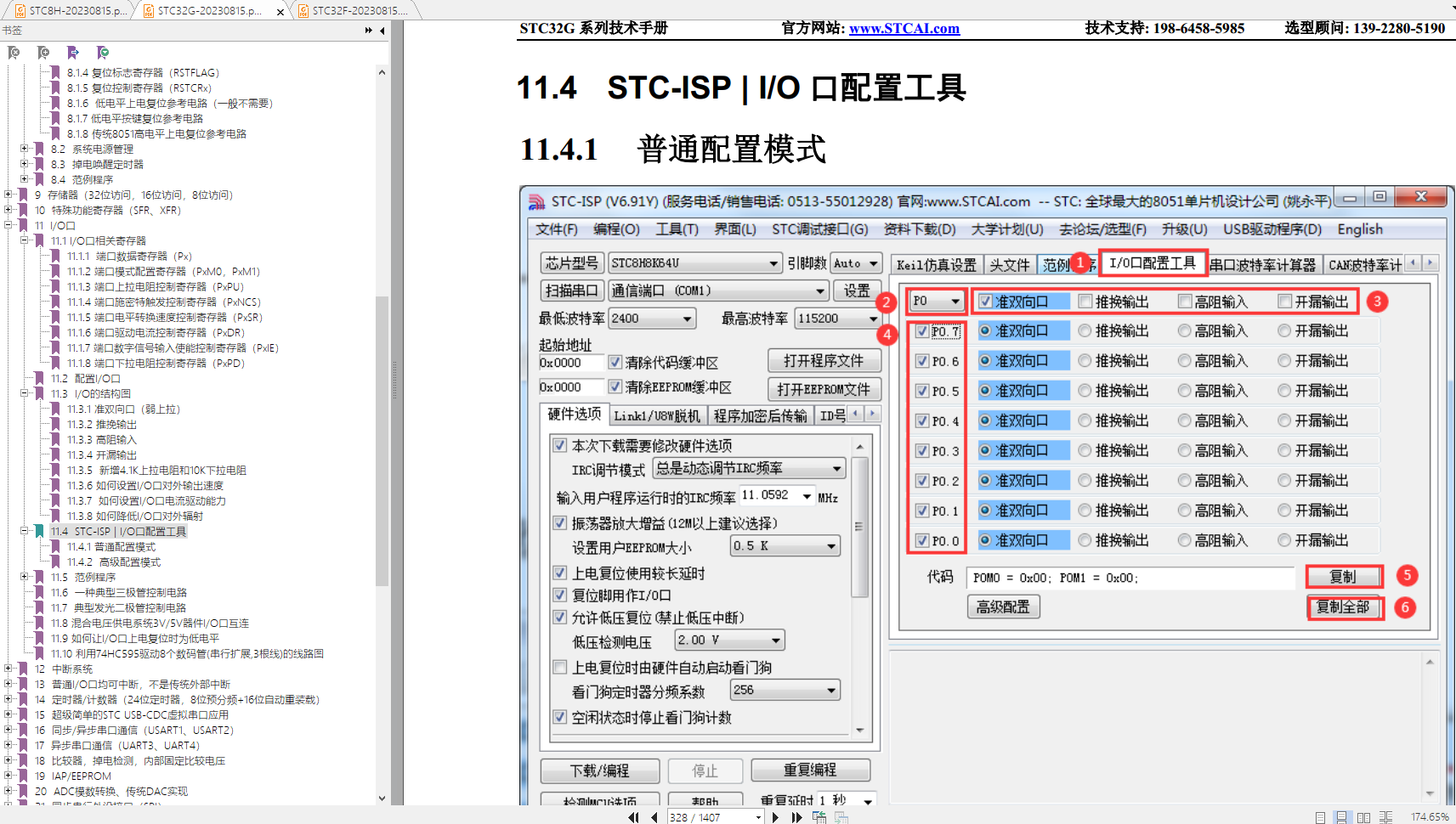The image size is (1456, 824).
Task: Click the PDF icon on STC8H tab
Action: pyautogui.click(x=20, y=11)
